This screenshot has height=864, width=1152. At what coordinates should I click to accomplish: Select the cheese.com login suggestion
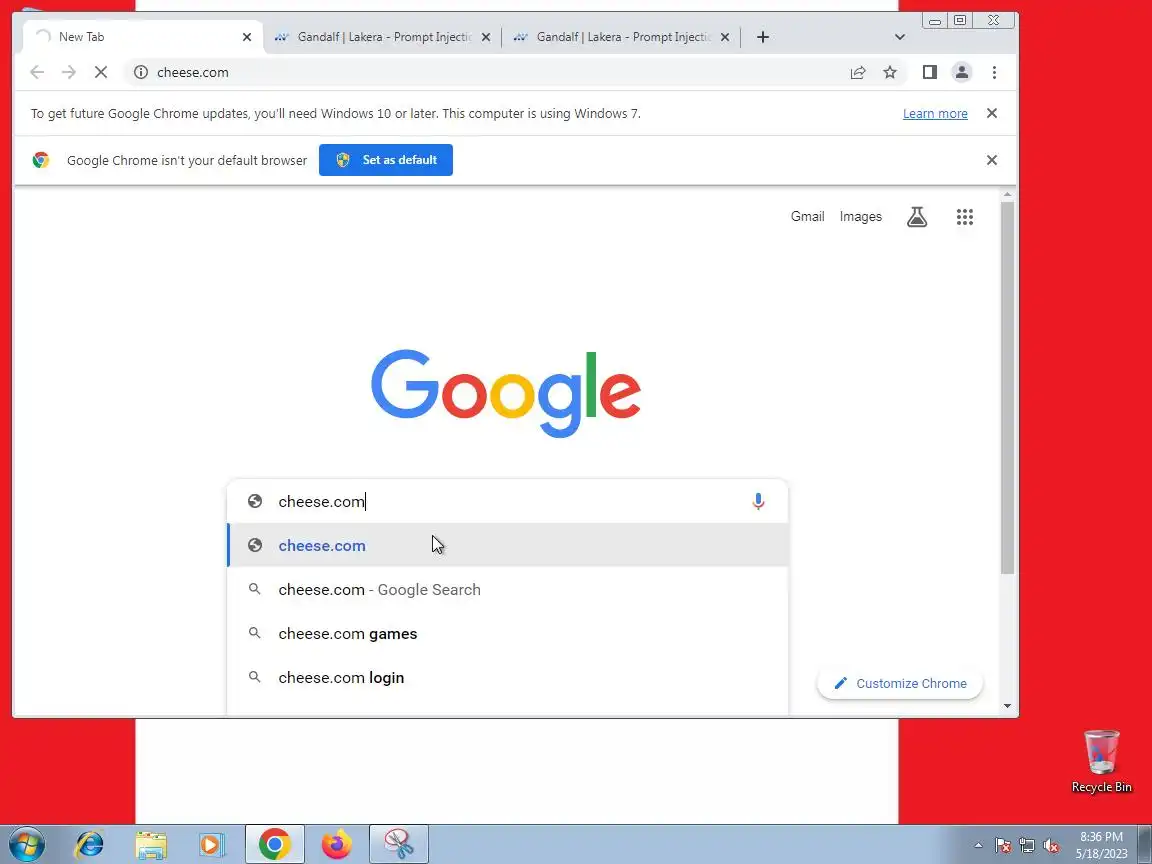tap(508, 677)
